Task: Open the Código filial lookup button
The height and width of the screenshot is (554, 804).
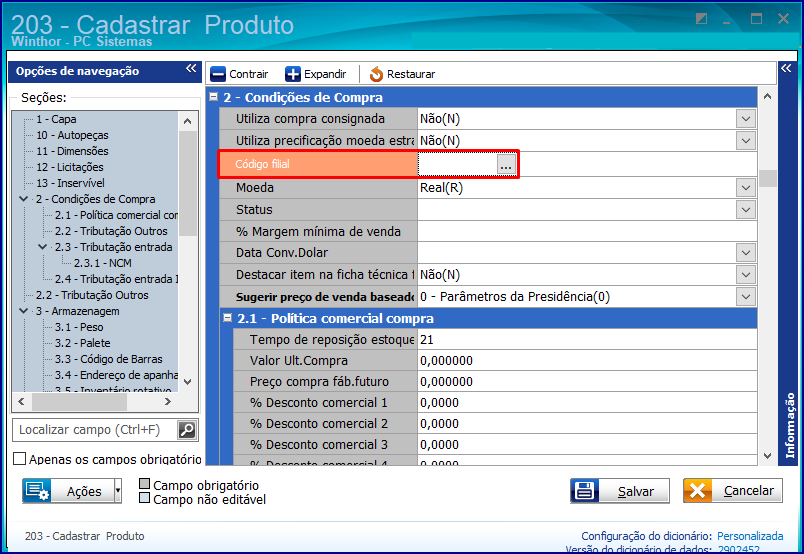Action: (506, 164)
